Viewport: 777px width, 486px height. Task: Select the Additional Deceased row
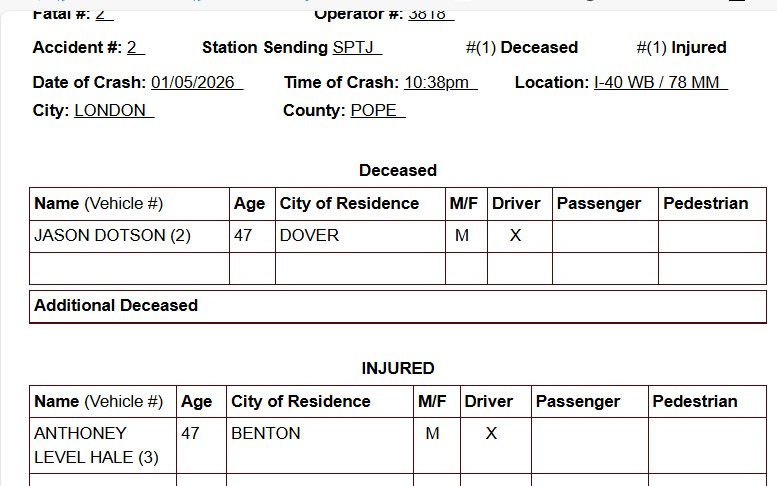tap(398, 306)
